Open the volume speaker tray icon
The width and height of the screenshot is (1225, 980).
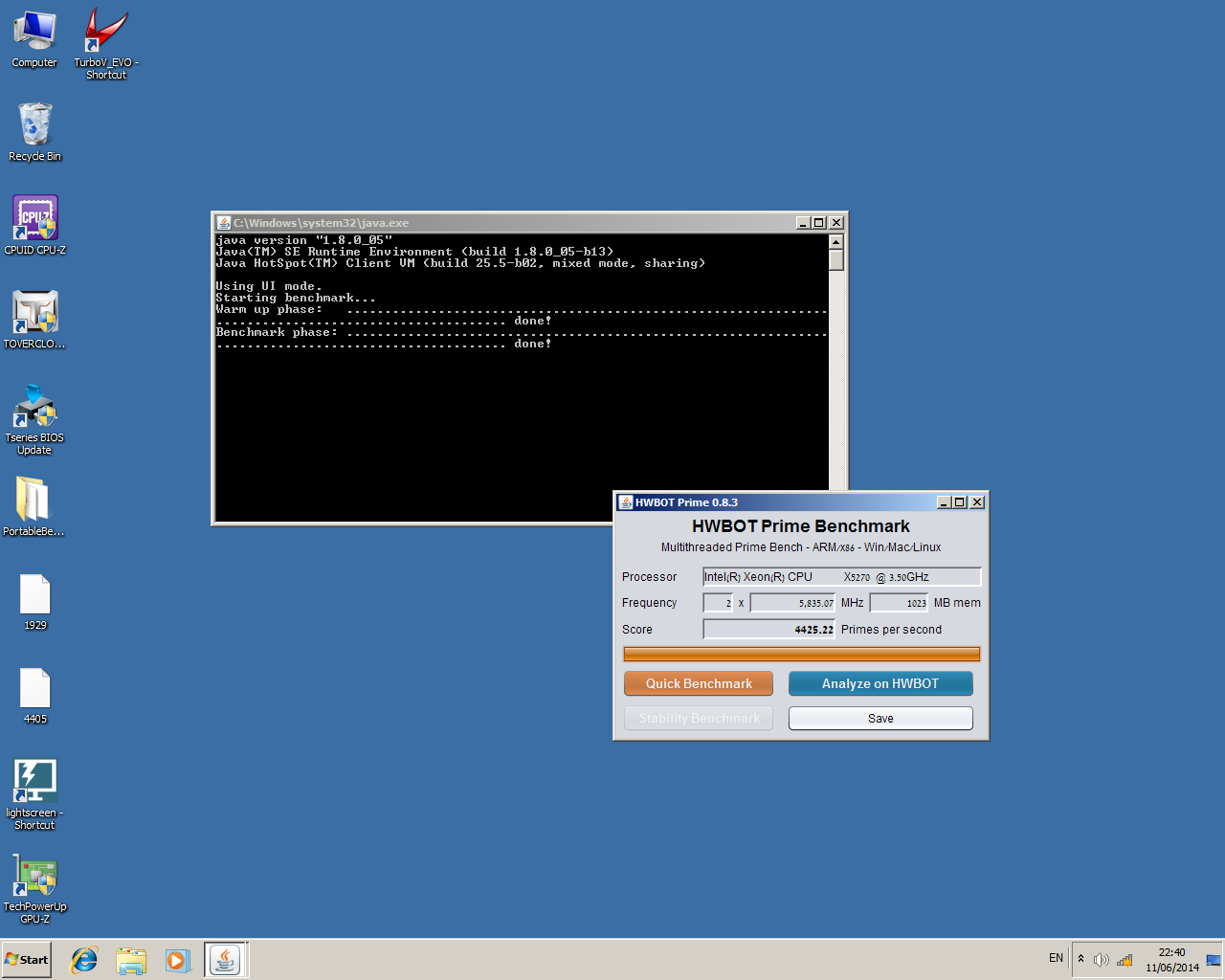click(1102, 960)
